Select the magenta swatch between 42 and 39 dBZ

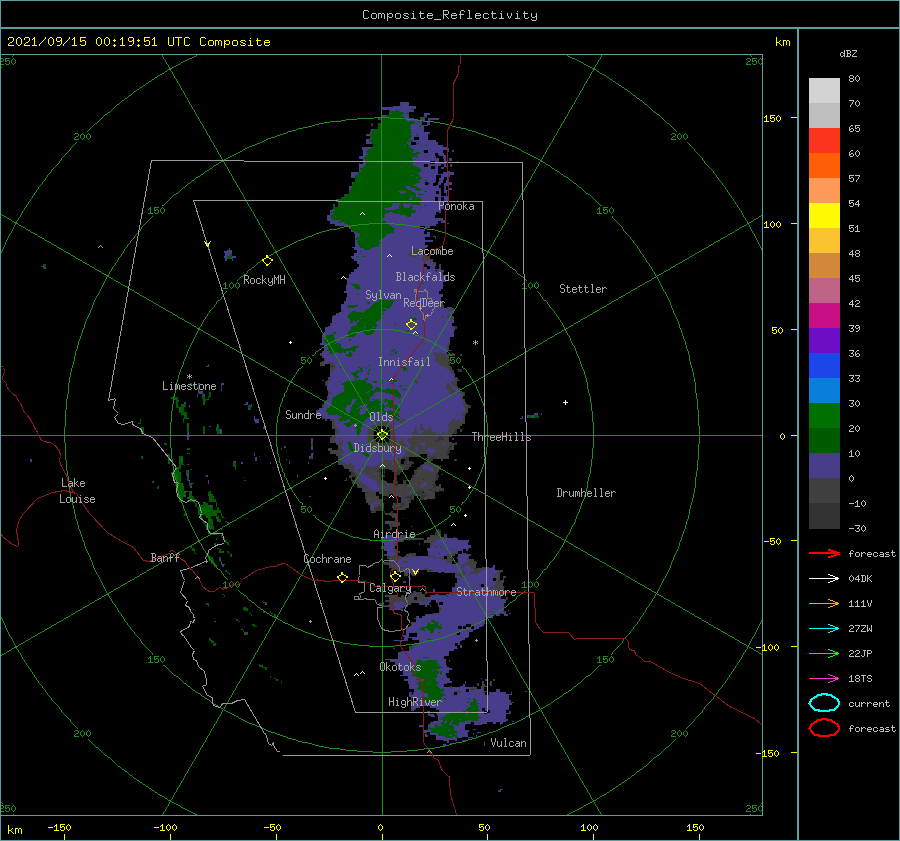[824, 316]
